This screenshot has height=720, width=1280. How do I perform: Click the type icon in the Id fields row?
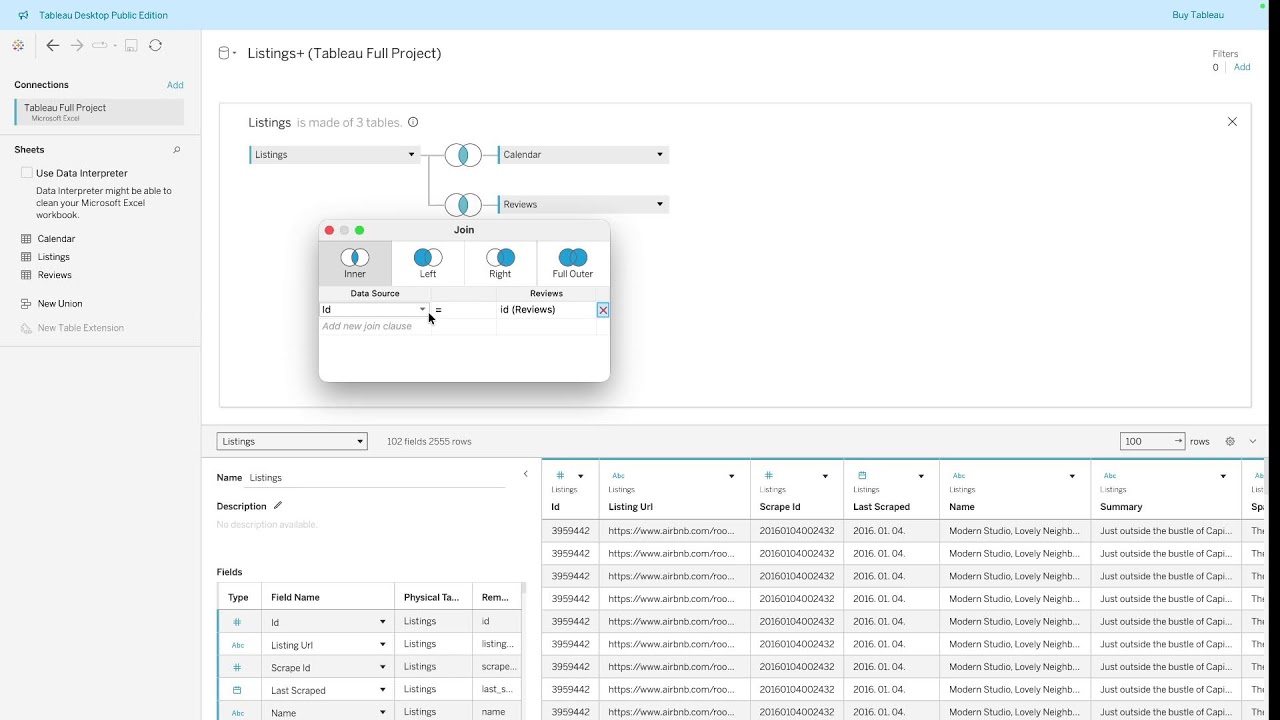click(x=237, y=622)
